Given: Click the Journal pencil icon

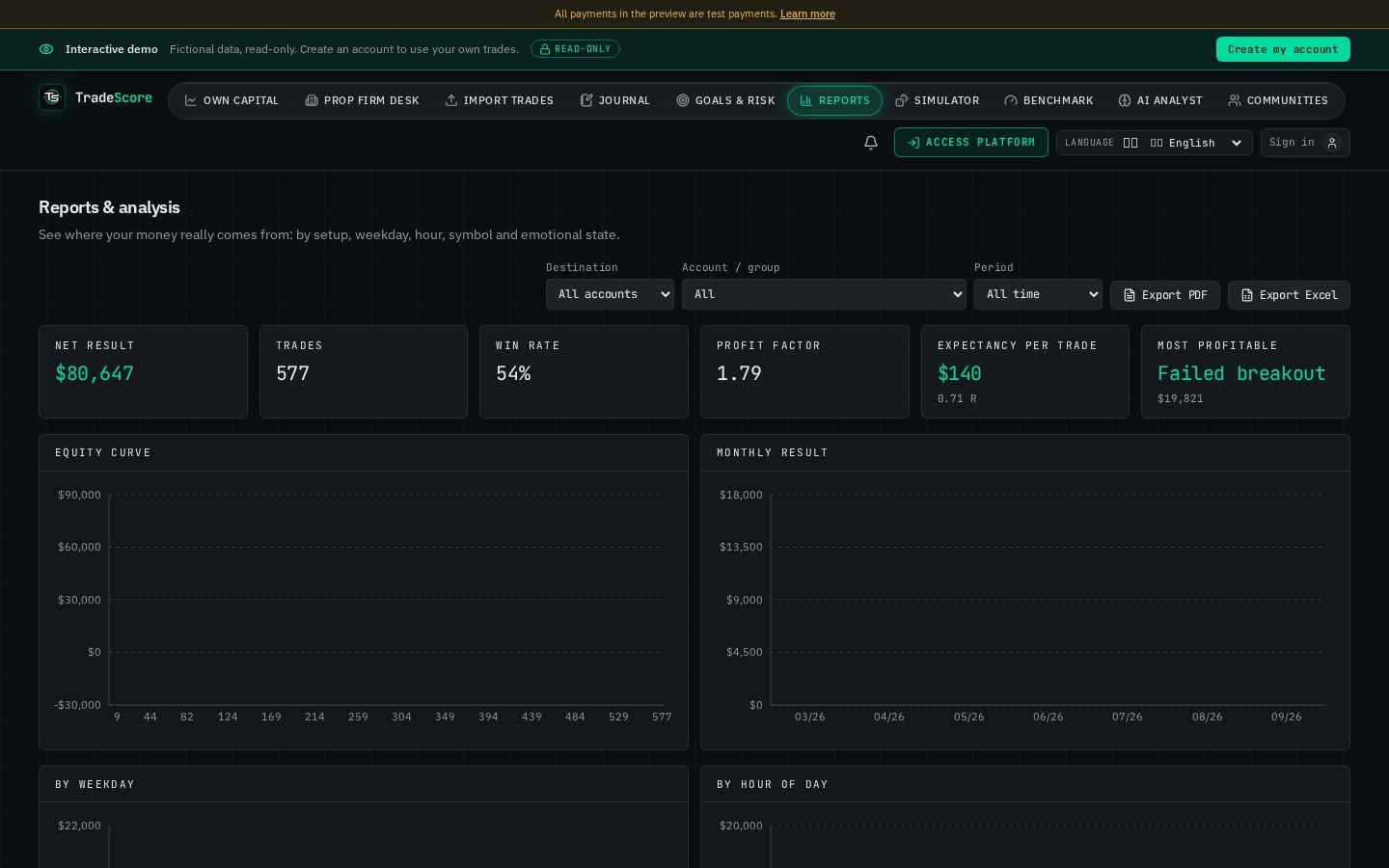Looking at the screenshot, I should coord(586,100).
